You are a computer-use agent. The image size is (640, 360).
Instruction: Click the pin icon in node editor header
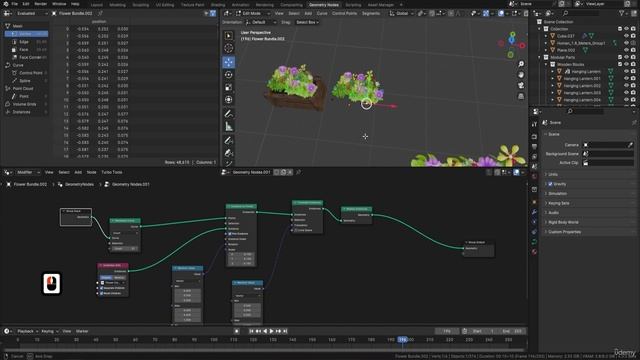[x=298, y=172]
